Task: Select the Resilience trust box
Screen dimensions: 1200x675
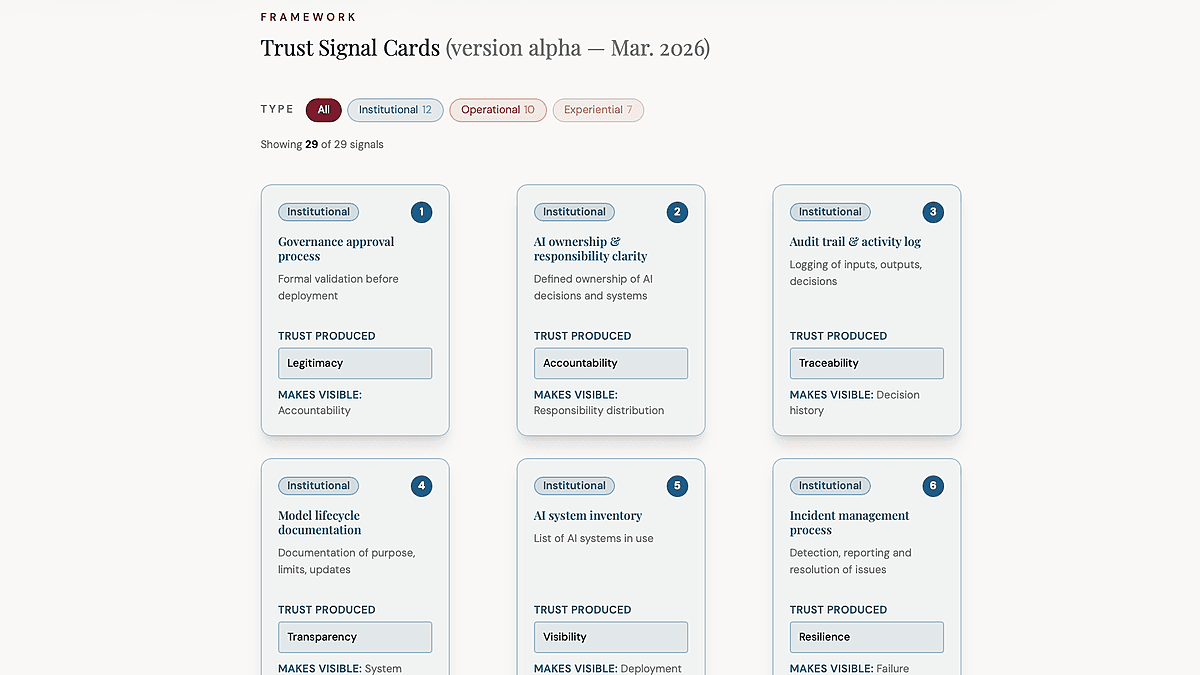Action: tap(867, 637)
